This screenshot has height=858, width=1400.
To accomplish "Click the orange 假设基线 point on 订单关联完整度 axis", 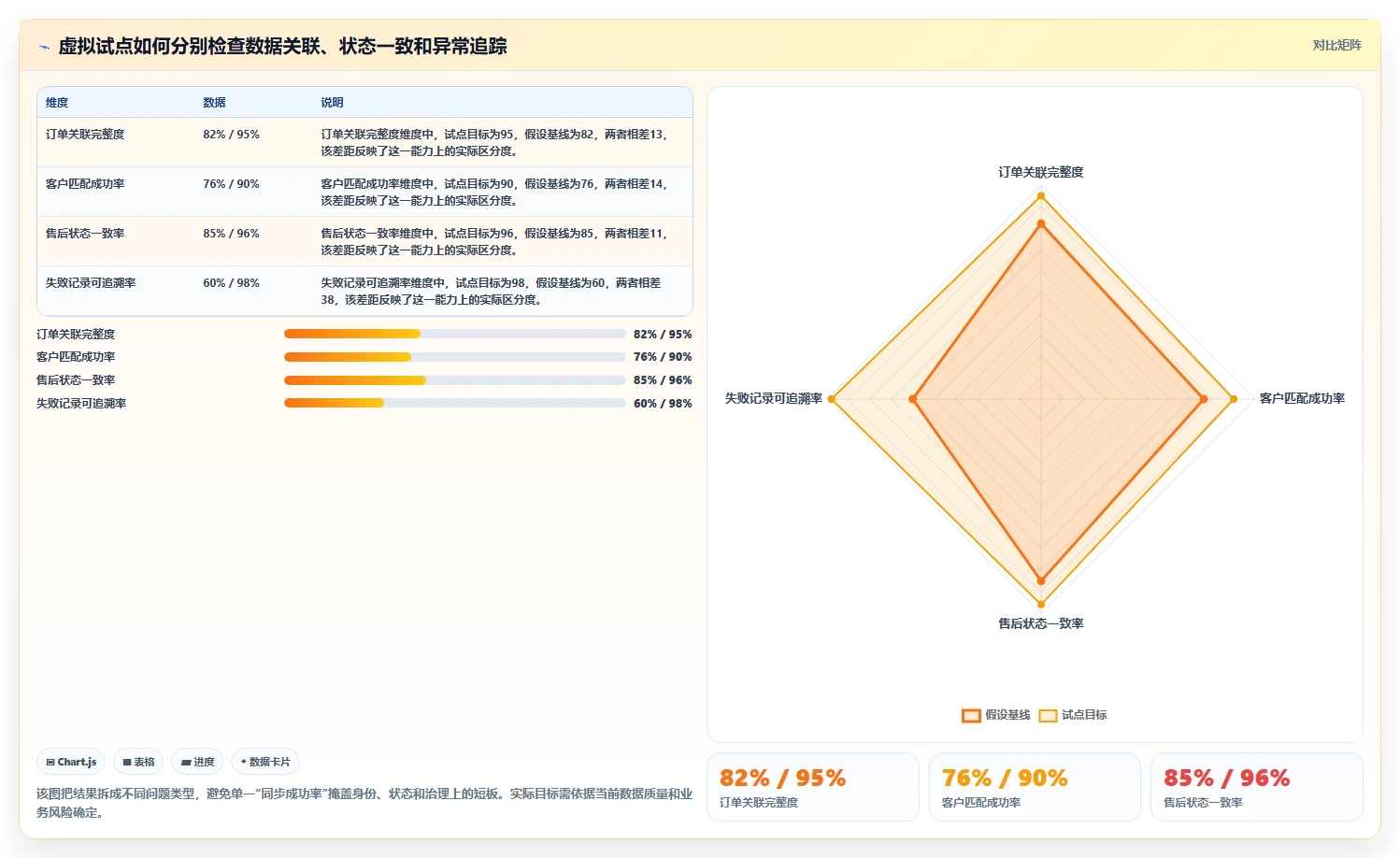I will [x=1040, y=224].
